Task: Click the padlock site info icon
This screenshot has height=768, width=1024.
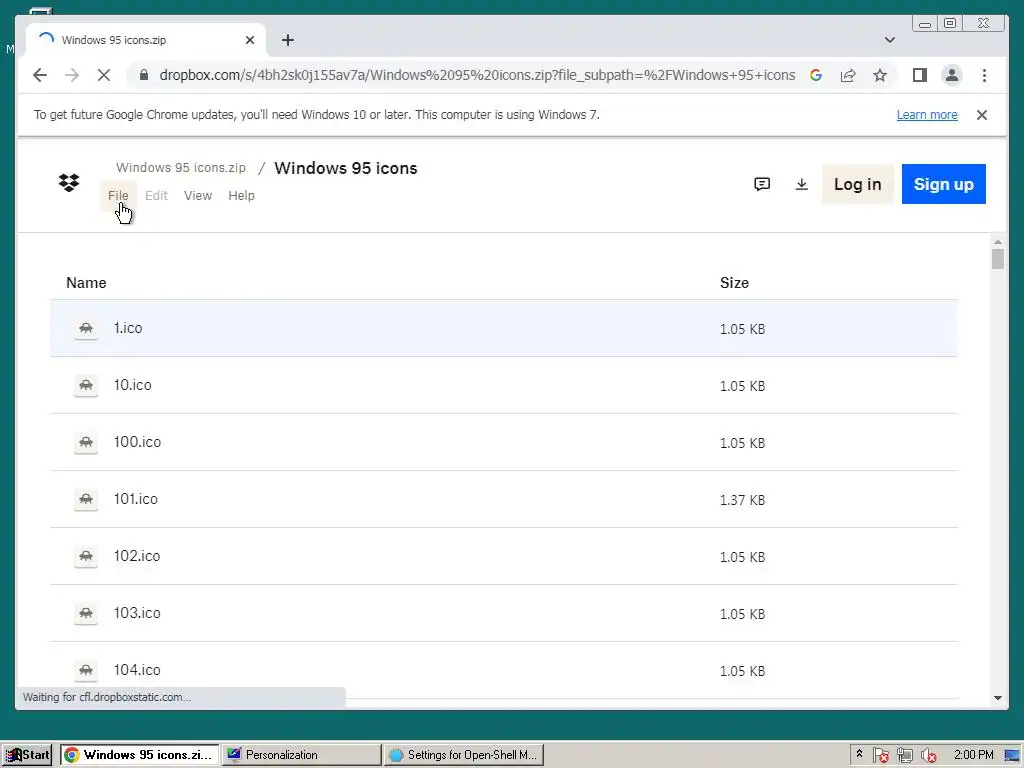Action: [x=144, y=75]
